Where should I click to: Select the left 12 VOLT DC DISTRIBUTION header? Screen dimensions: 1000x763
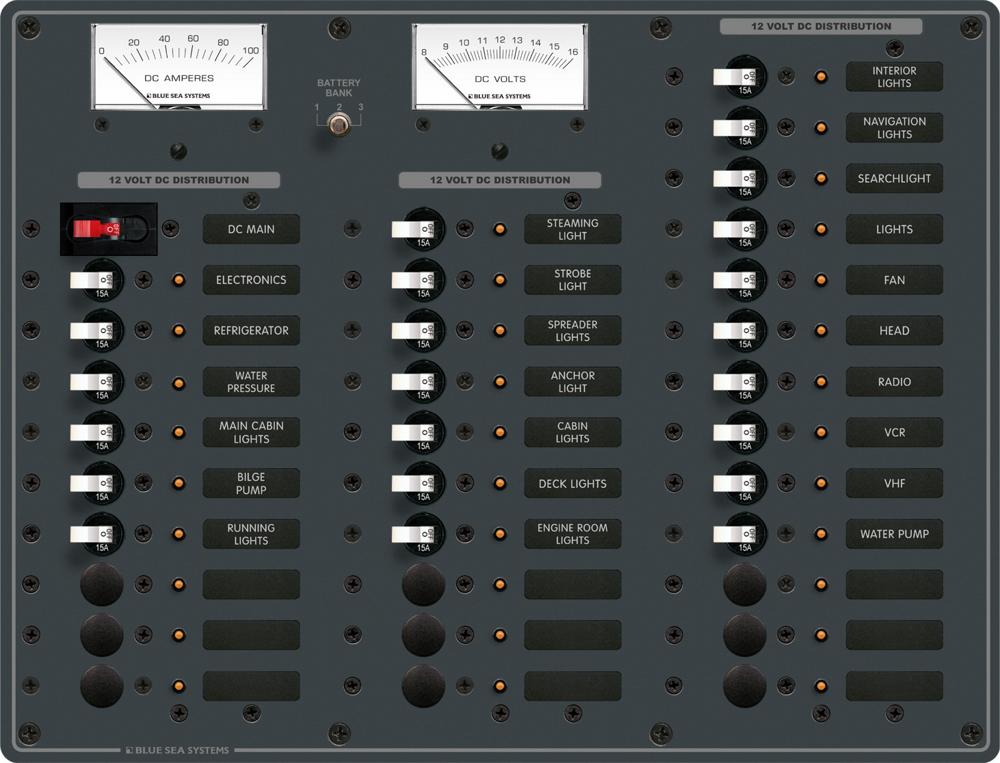(x=179, y=180)
